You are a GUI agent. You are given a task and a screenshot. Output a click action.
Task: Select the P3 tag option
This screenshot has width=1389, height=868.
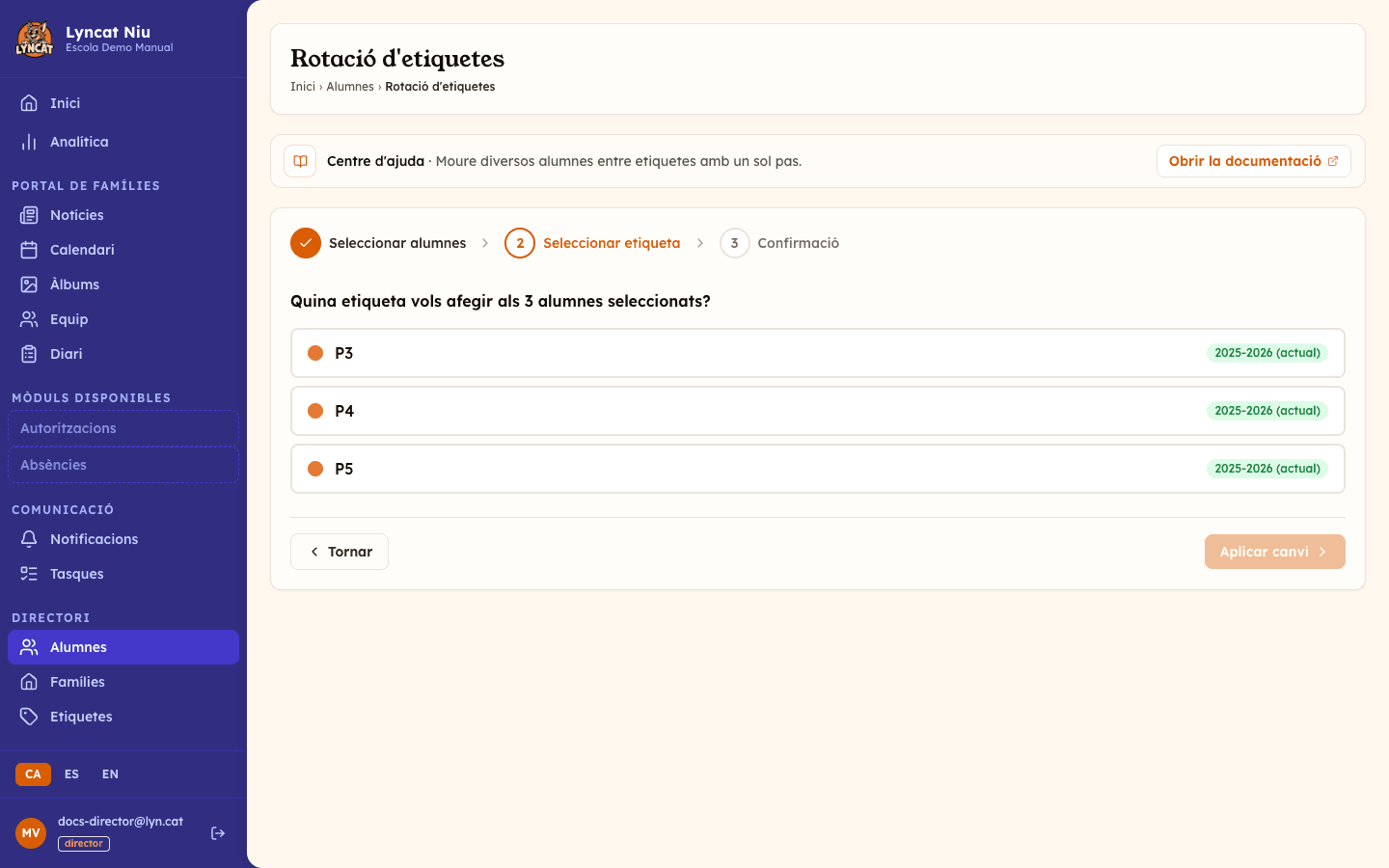tap(818, 353)
